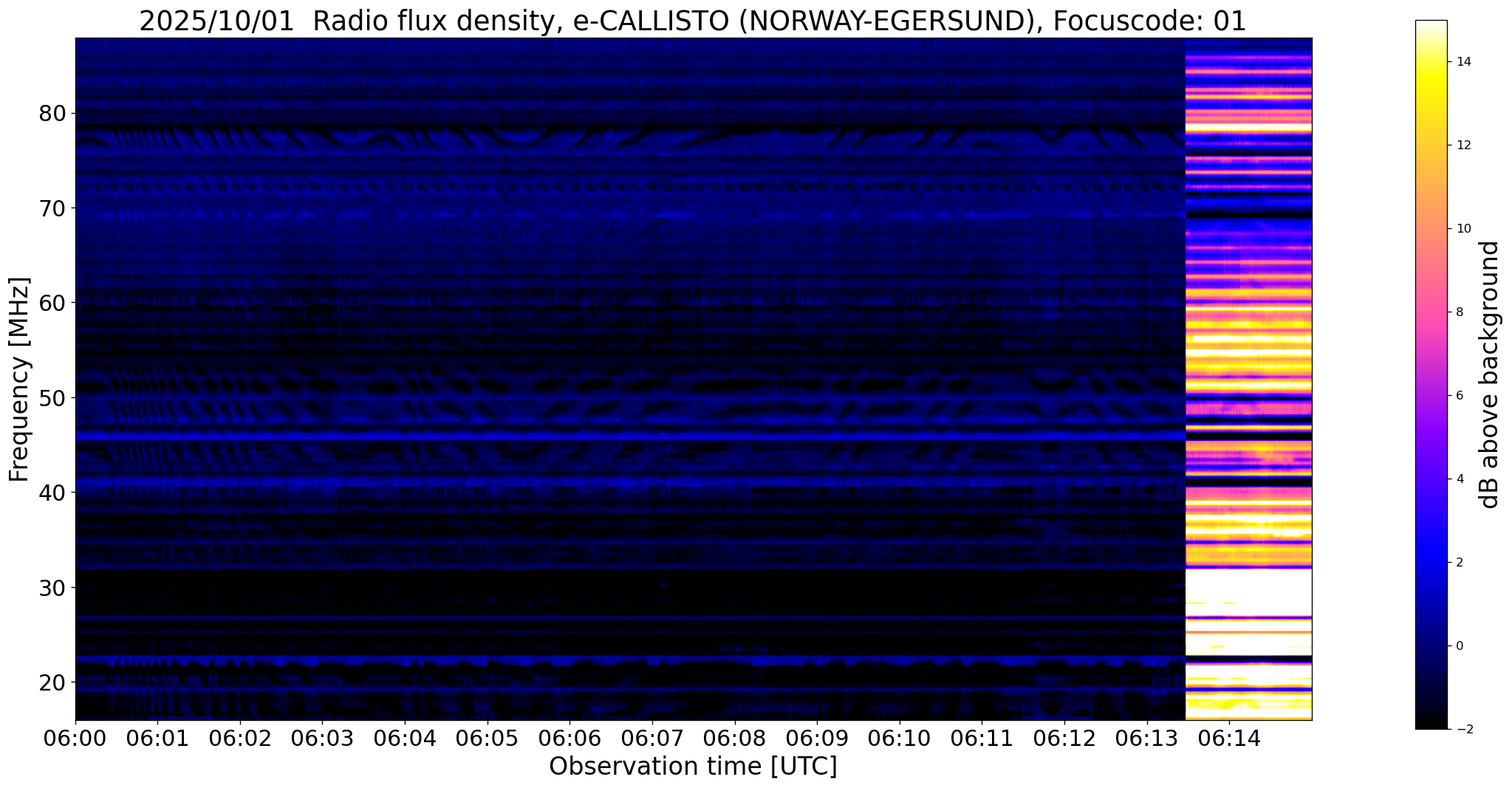This screenshot has height=788, width=1512.
Task: Click the 06:10 time tick label
Action: coord(900,740)
